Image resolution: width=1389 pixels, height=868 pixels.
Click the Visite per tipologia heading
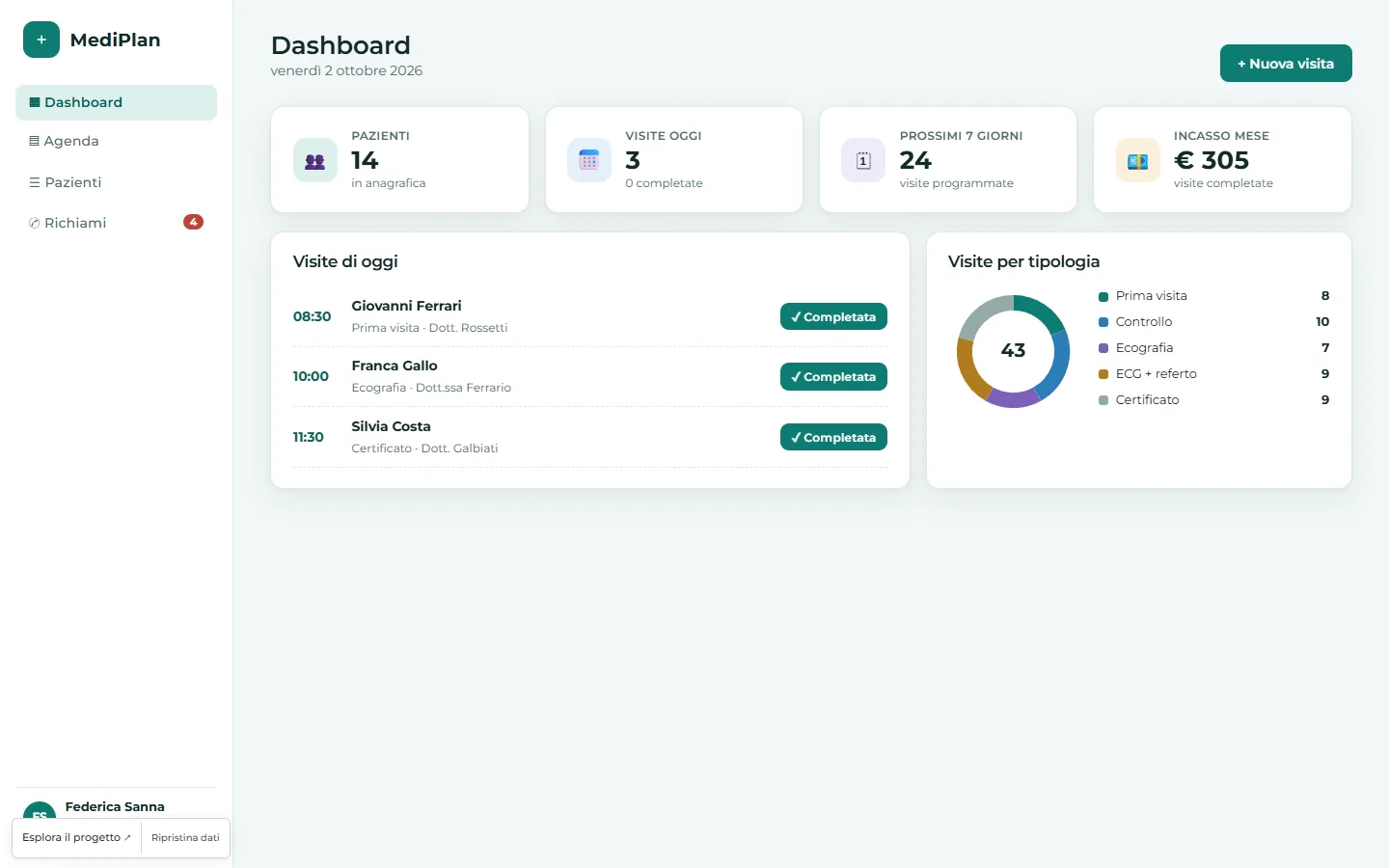[x=1023, y=261]
